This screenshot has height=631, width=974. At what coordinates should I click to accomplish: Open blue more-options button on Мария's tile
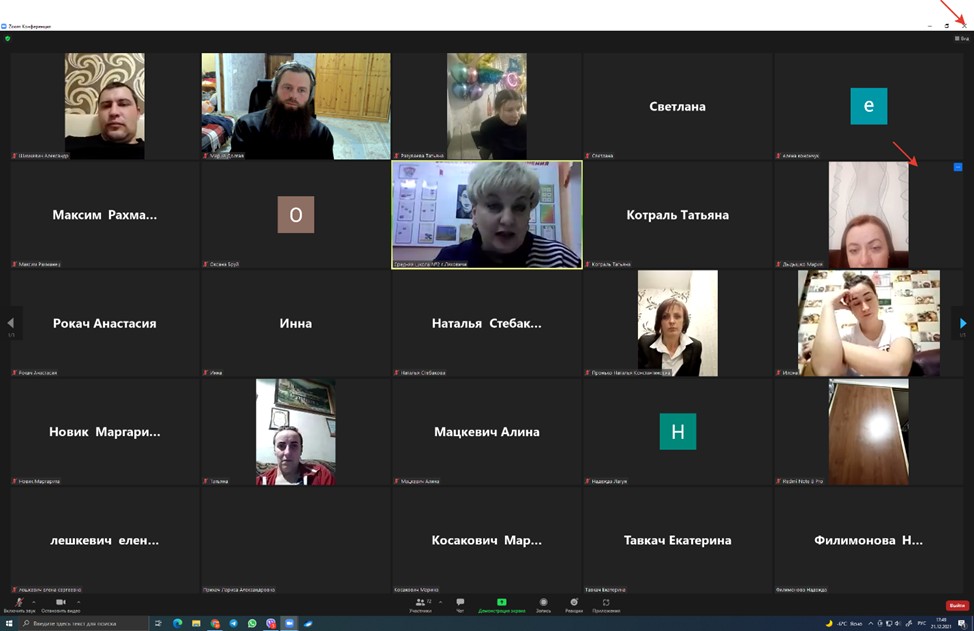click(957, 167)
